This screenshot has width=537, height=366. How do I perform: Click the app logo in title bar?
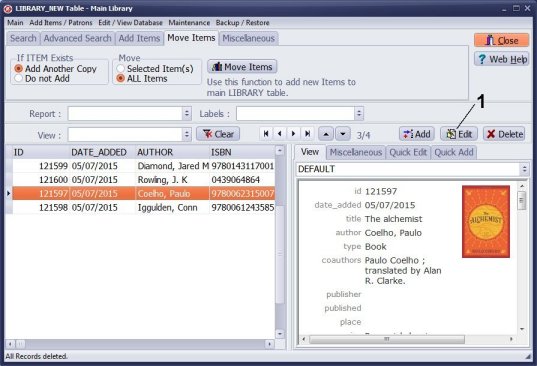[8, 9]
